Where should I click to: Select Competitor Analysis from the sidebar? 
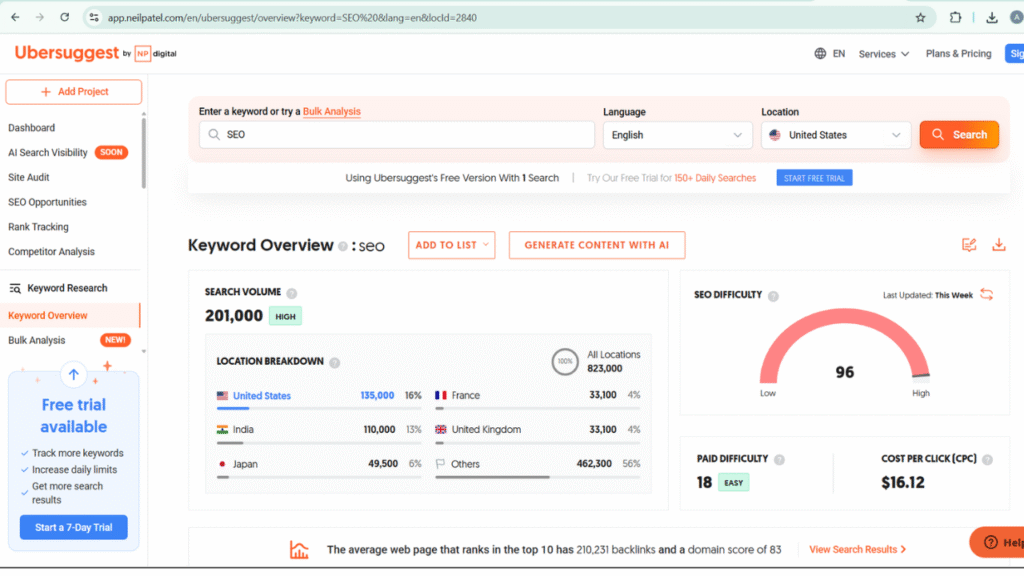51,252
